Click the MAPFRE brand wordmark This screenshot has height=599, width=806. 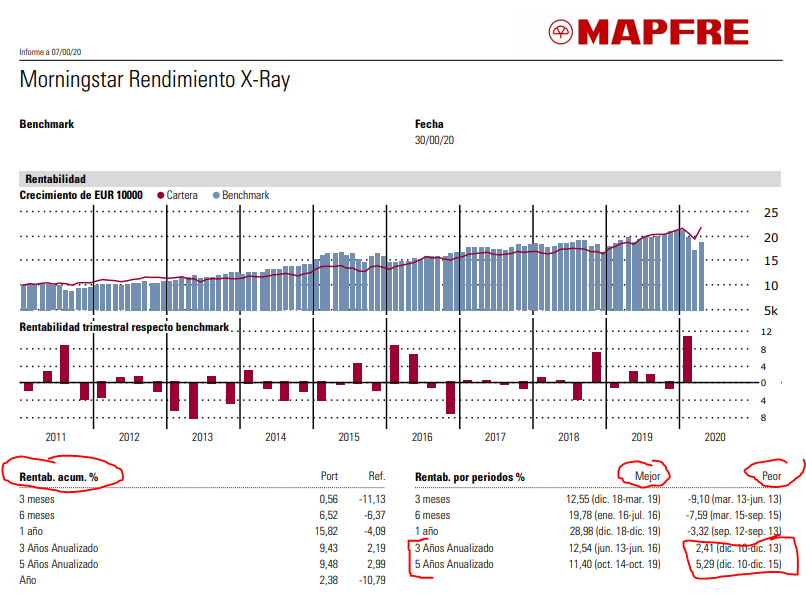click(x=663, y=32)
